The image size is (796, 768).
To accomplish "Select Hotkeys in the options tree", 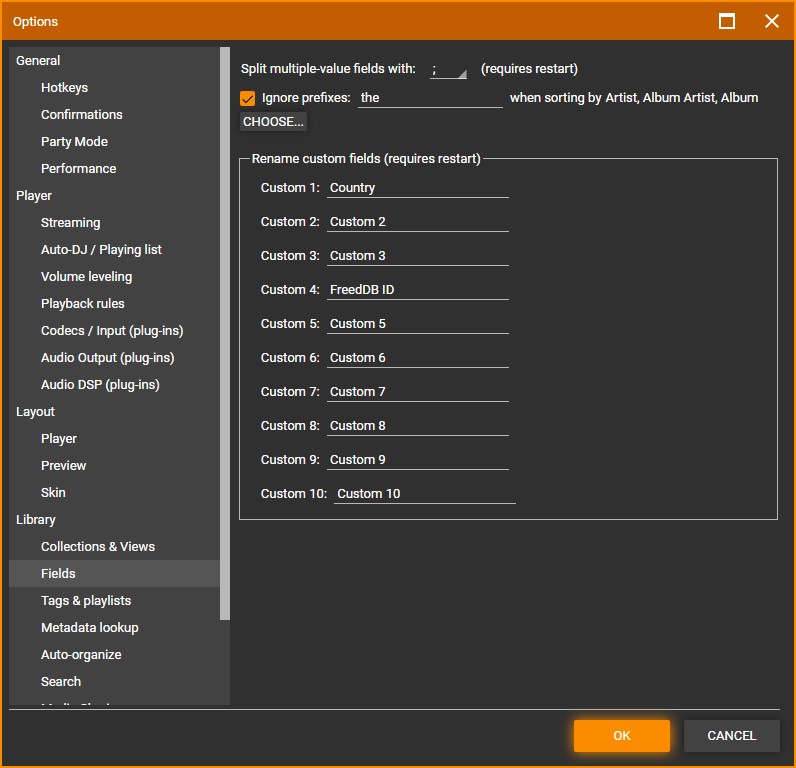I will click(x=64, y=88).
